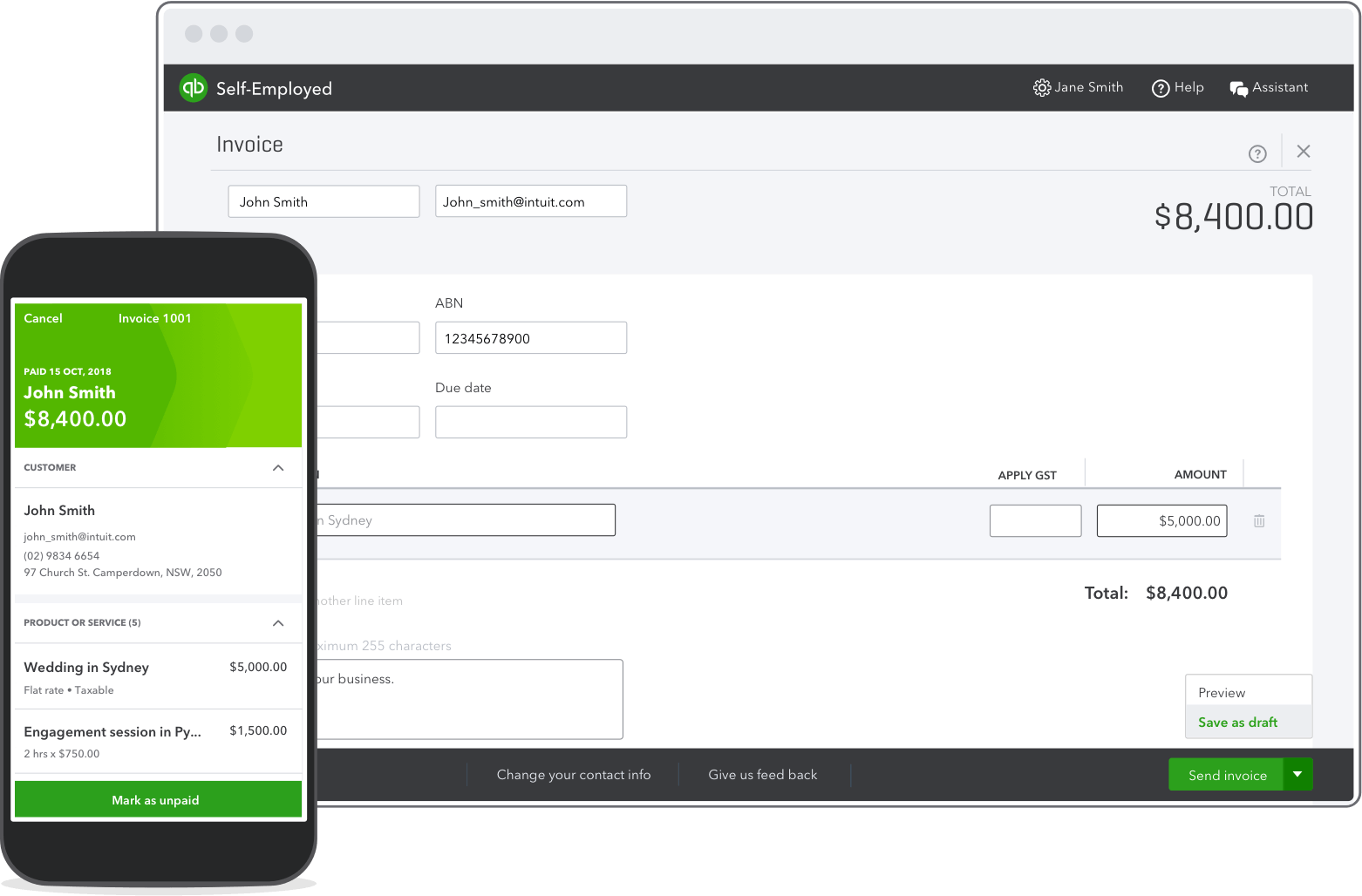Screen dimensions: 1362x896
Task: Tap Mark as unpaid on phone
Action: tap(158, 799)
